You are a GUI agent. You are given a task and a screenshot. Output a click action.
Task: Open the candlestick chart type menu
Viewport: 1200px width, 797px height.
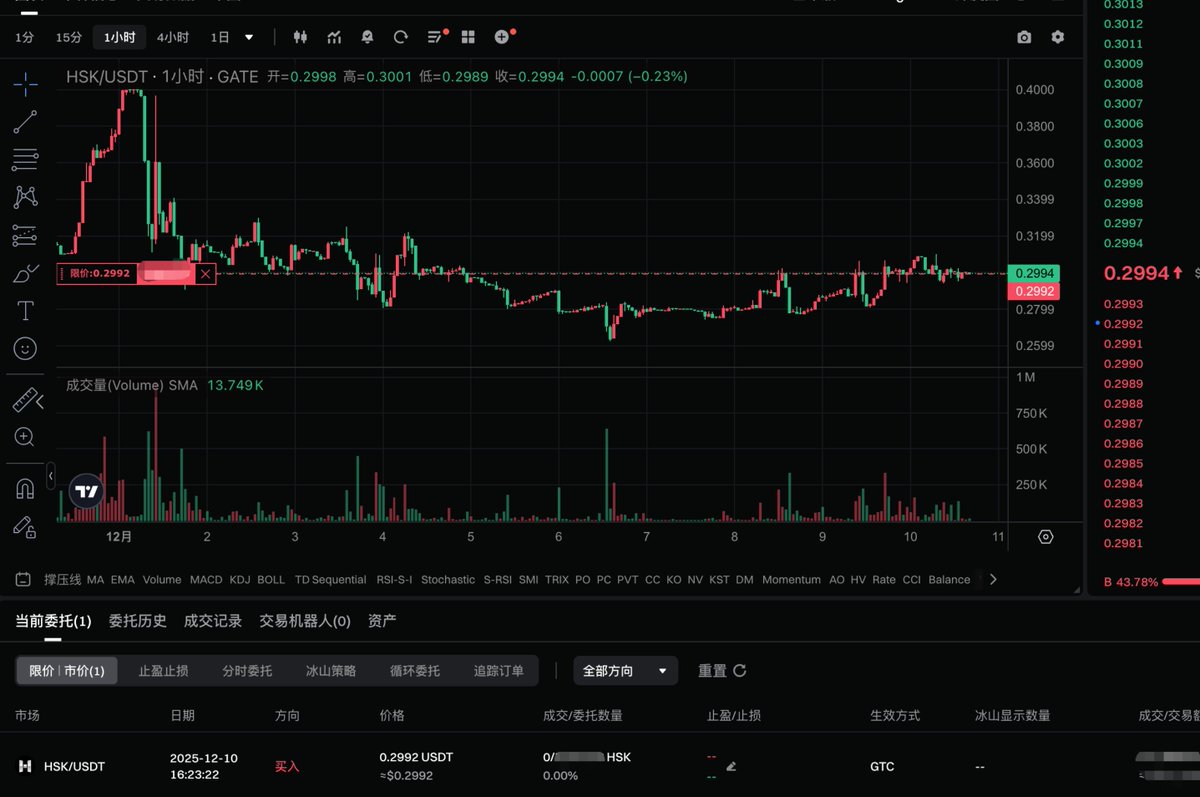pos(299,37)
